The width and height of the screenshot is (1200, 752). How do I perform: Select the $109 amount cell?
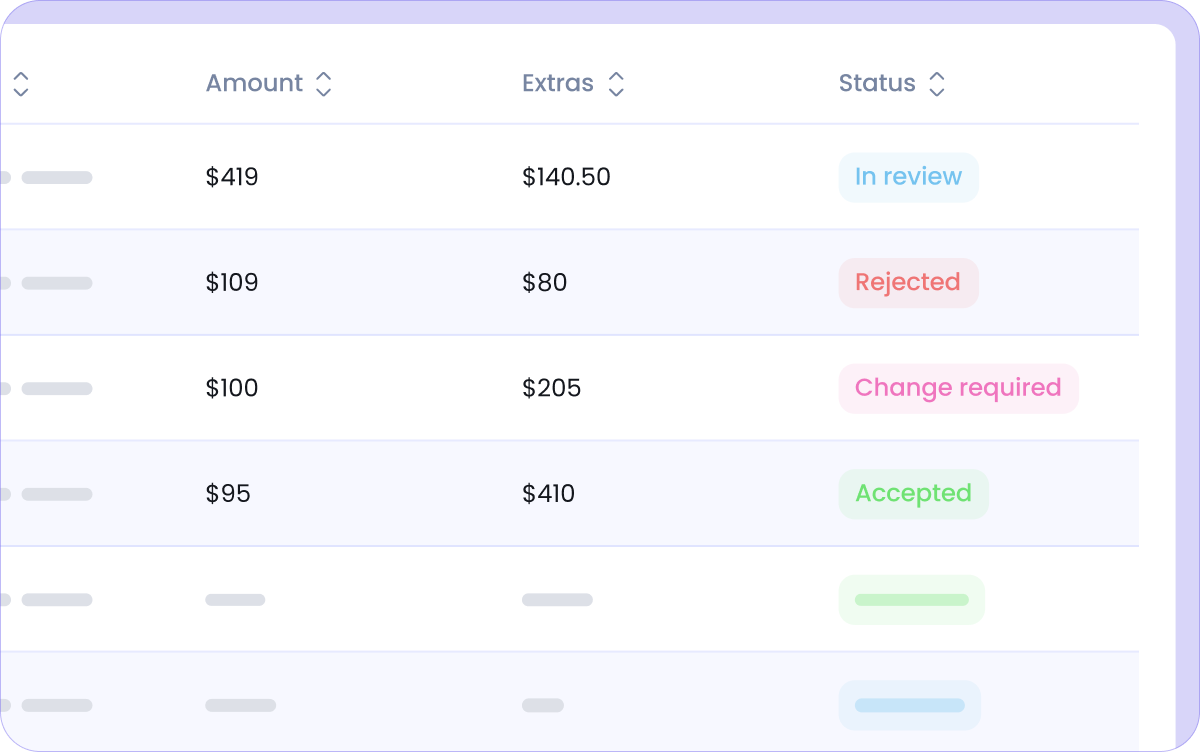232,283
